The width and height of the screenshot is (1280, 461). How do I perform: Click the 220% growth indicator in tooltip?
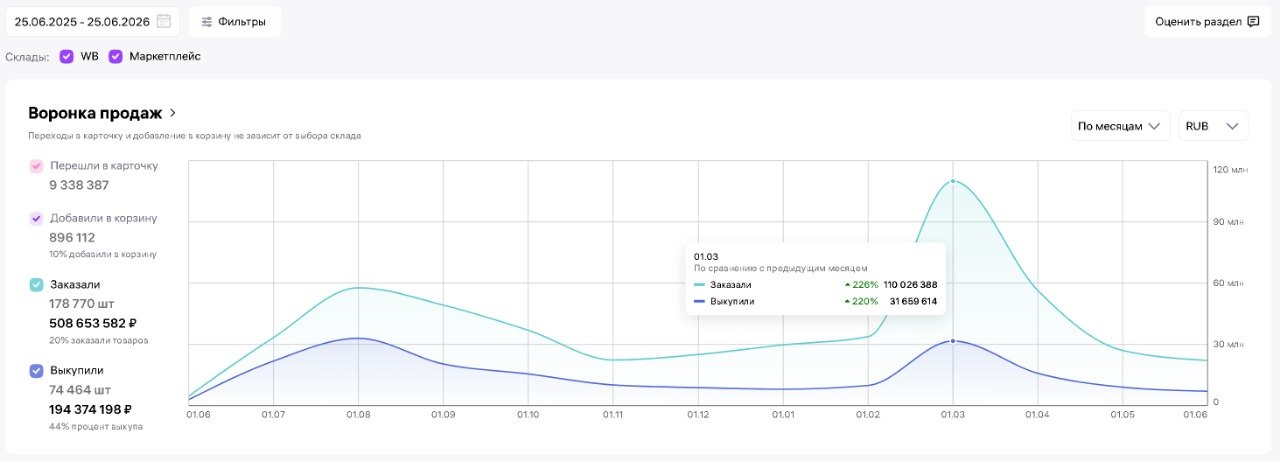pos(861,301)
